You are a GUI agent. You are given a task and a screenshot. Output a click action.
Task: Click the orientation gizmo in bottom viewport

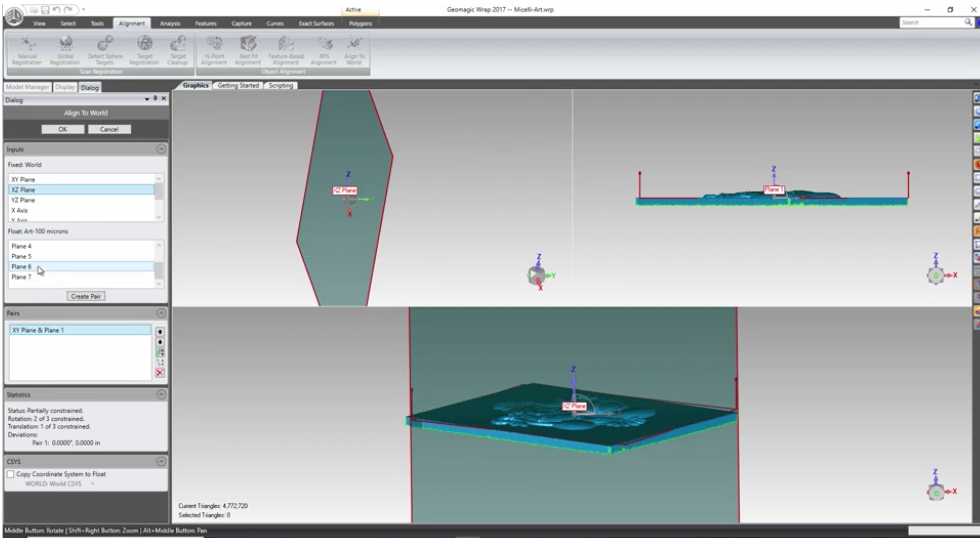pyautogui.click(x=936, y=492)
